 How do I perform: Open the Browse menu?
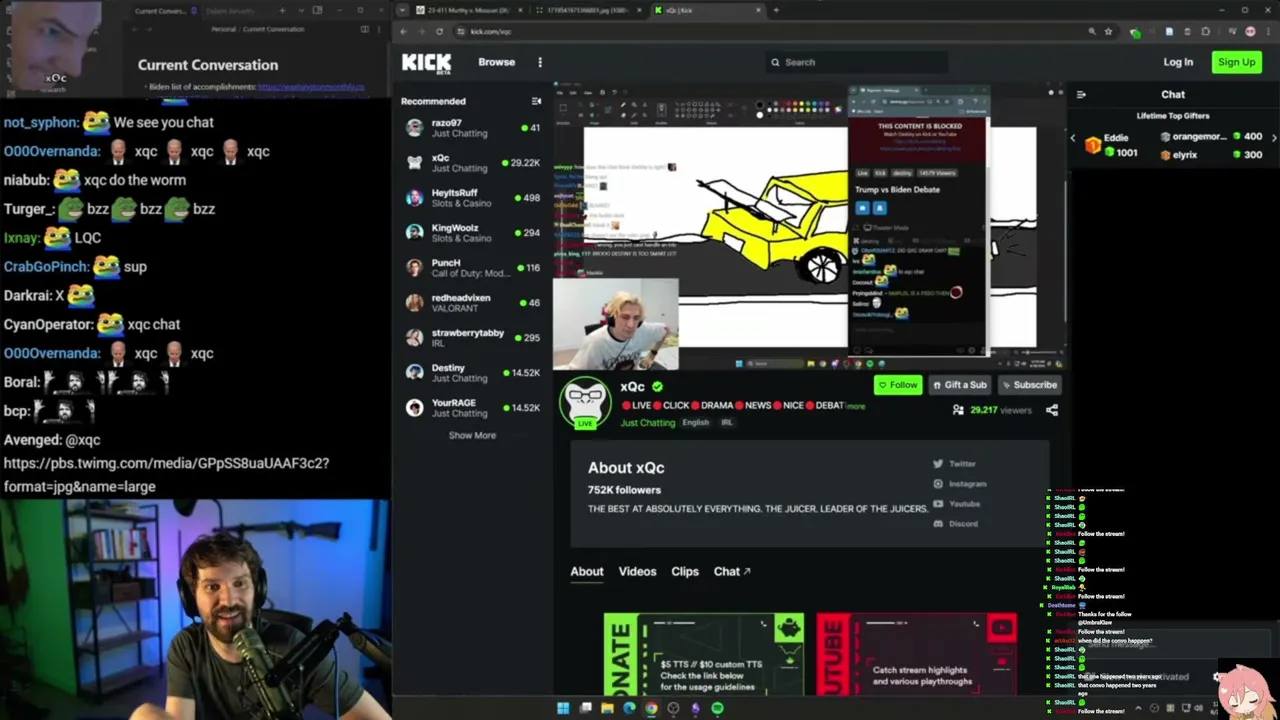tap(496, 62)
